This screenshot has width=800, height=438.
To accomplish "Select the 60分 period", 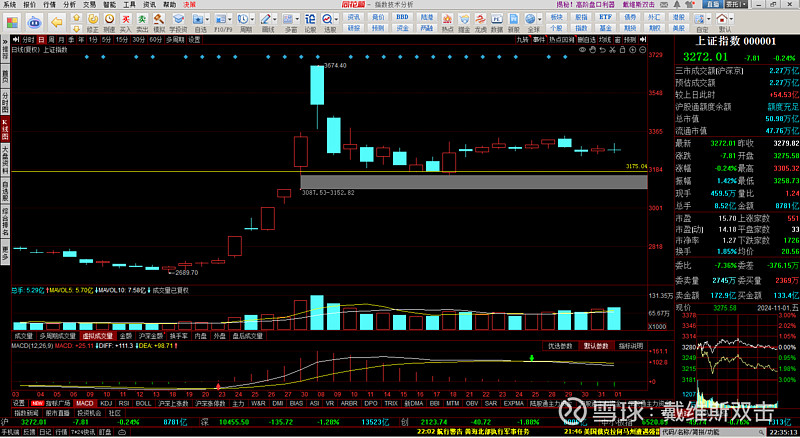I will [x=156, y=39].
